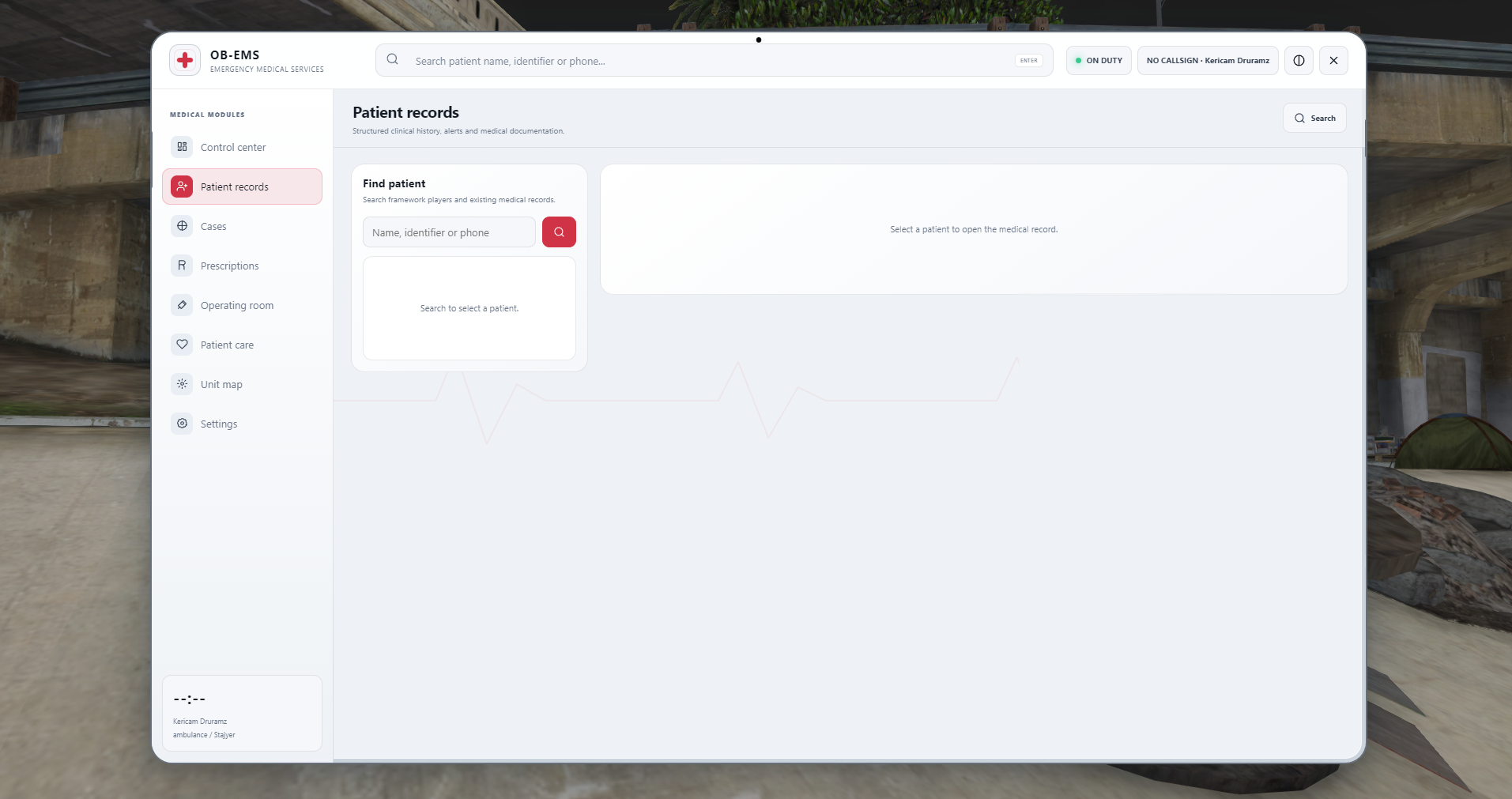Select the Patient records menu item

tap(242, 187)
